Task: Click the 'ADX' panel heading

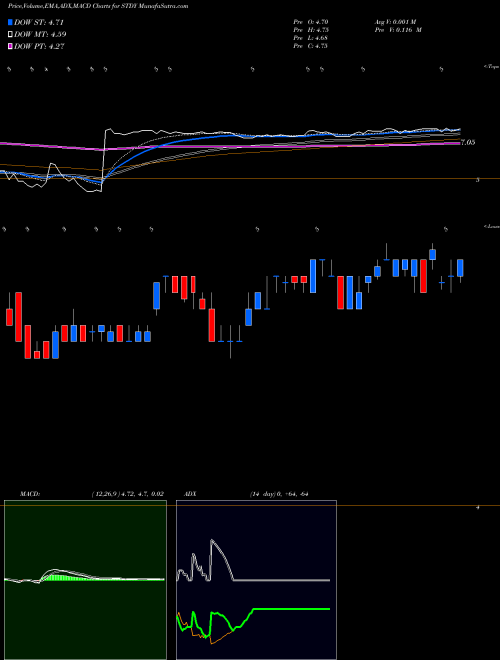Action: point(190,494)
